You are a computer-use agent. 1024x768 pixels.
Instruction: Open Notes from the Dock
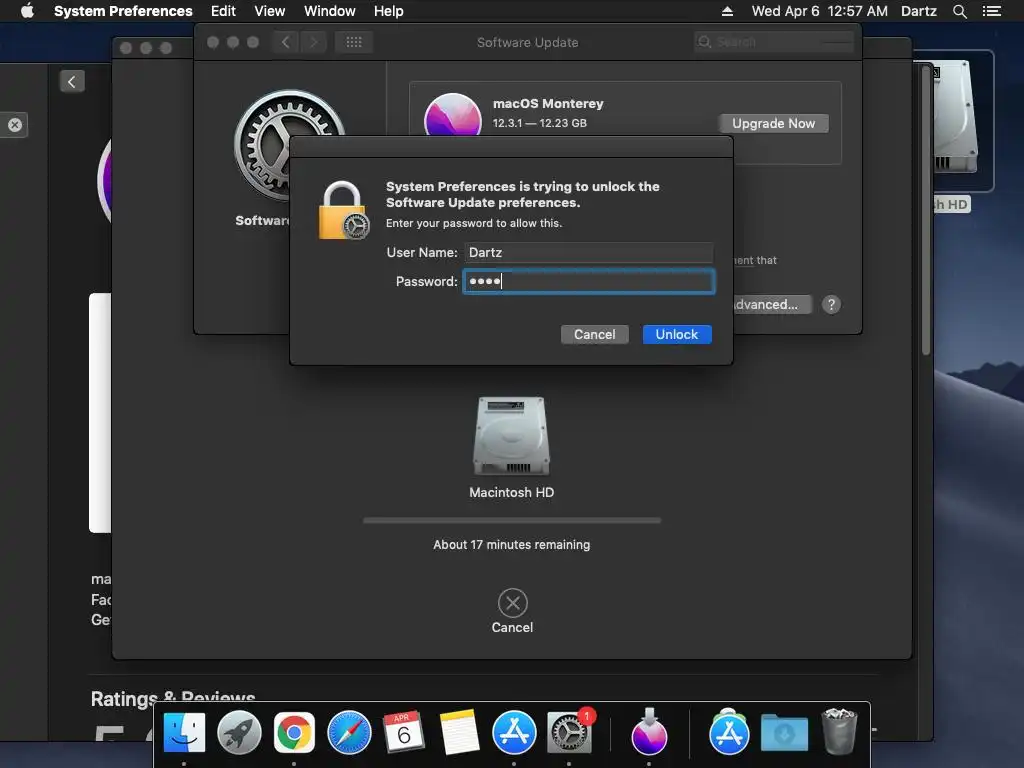click(459, 733)
